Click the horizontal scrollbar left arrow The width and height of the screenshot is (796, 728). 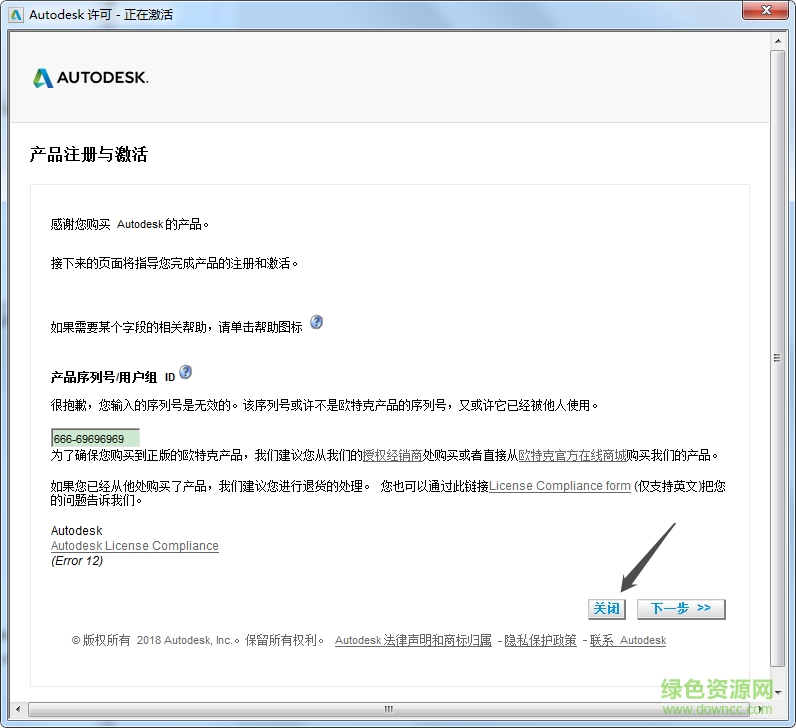(x=18, y=709)
